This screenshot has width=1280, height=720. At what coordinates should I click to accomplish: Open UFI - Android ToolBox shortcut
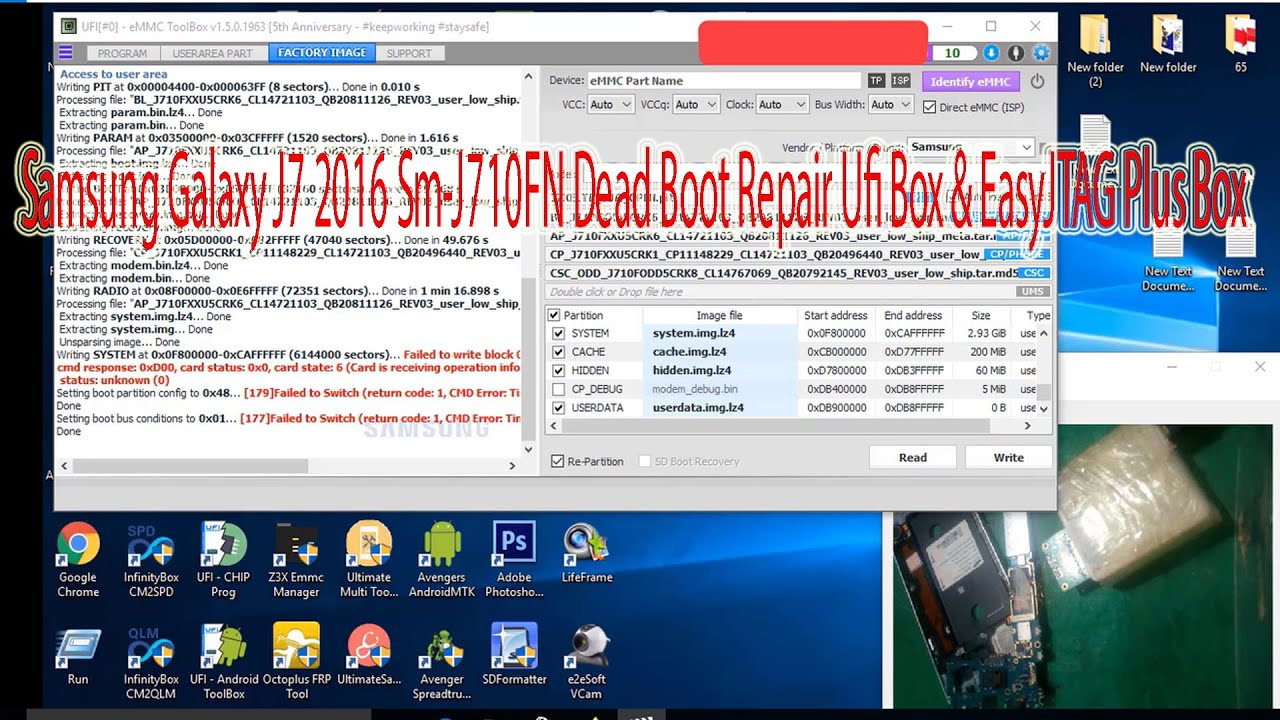click(x=224, y=662)
